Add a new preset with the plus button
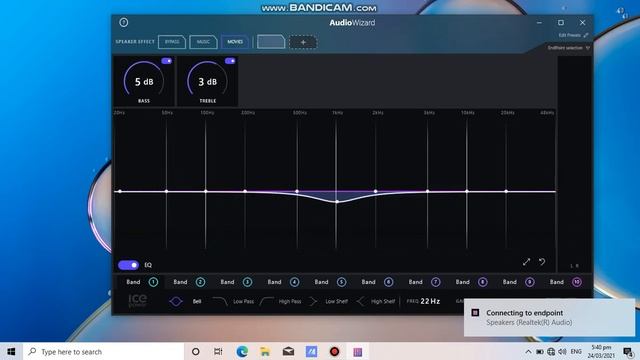This screenshot has height=360, width=640. (303, 42)
